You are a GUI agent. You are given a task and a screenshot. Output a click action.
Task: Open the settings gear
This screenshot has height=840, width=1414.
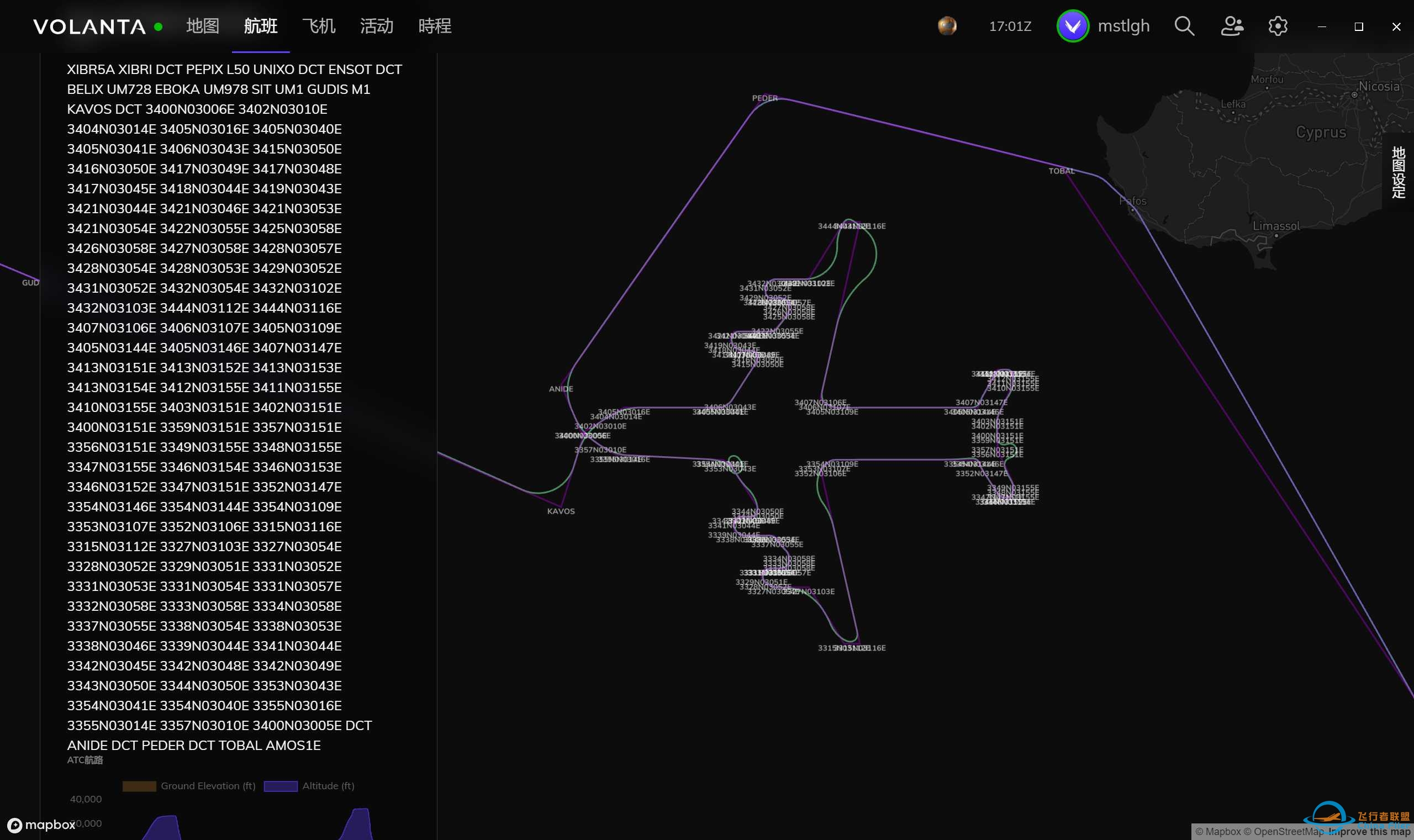pyautogui.click(x=1278, y=26)
